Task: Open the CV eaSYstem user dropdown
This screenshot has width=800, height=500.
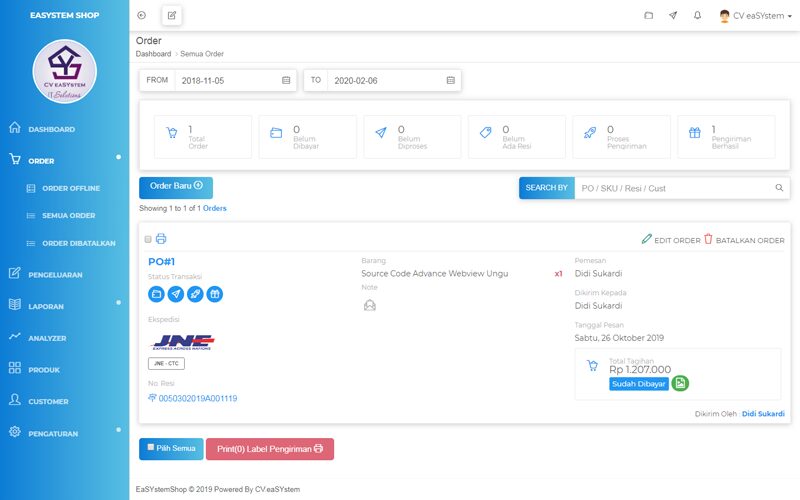Action: pos(756,16)
